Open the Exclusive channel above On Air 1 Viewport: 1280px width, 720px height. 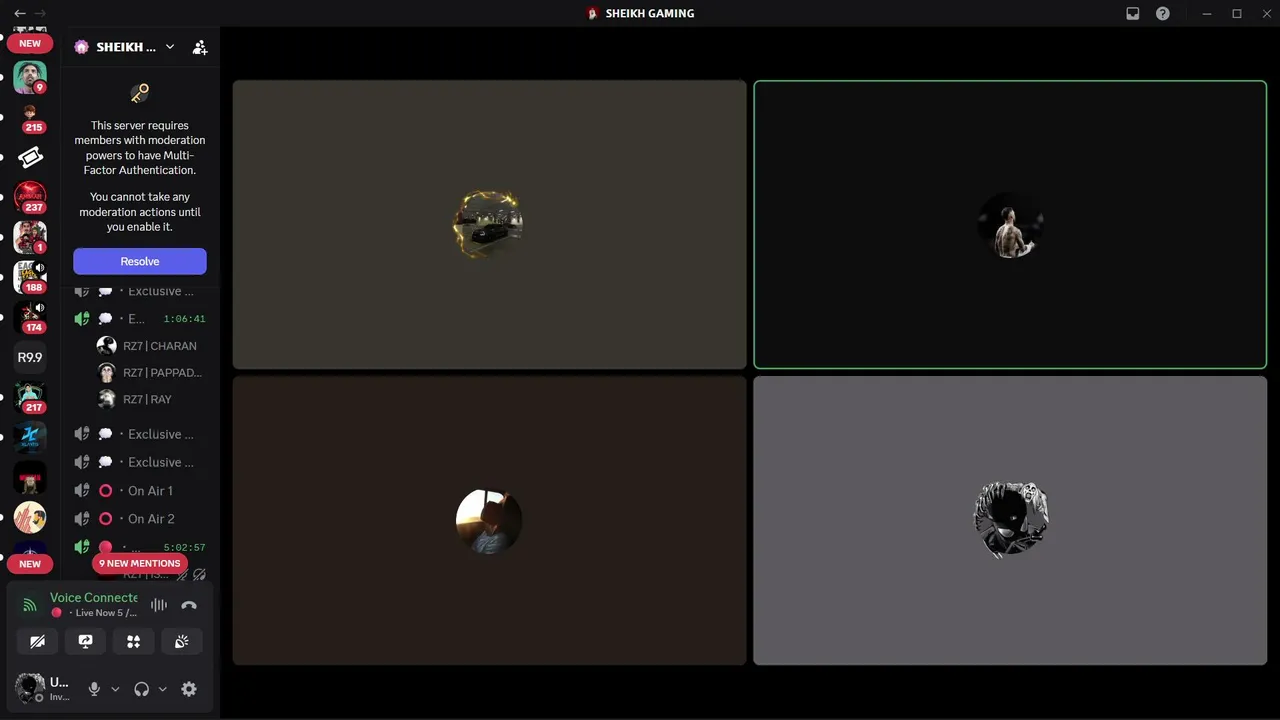click(x=140, y=462)
